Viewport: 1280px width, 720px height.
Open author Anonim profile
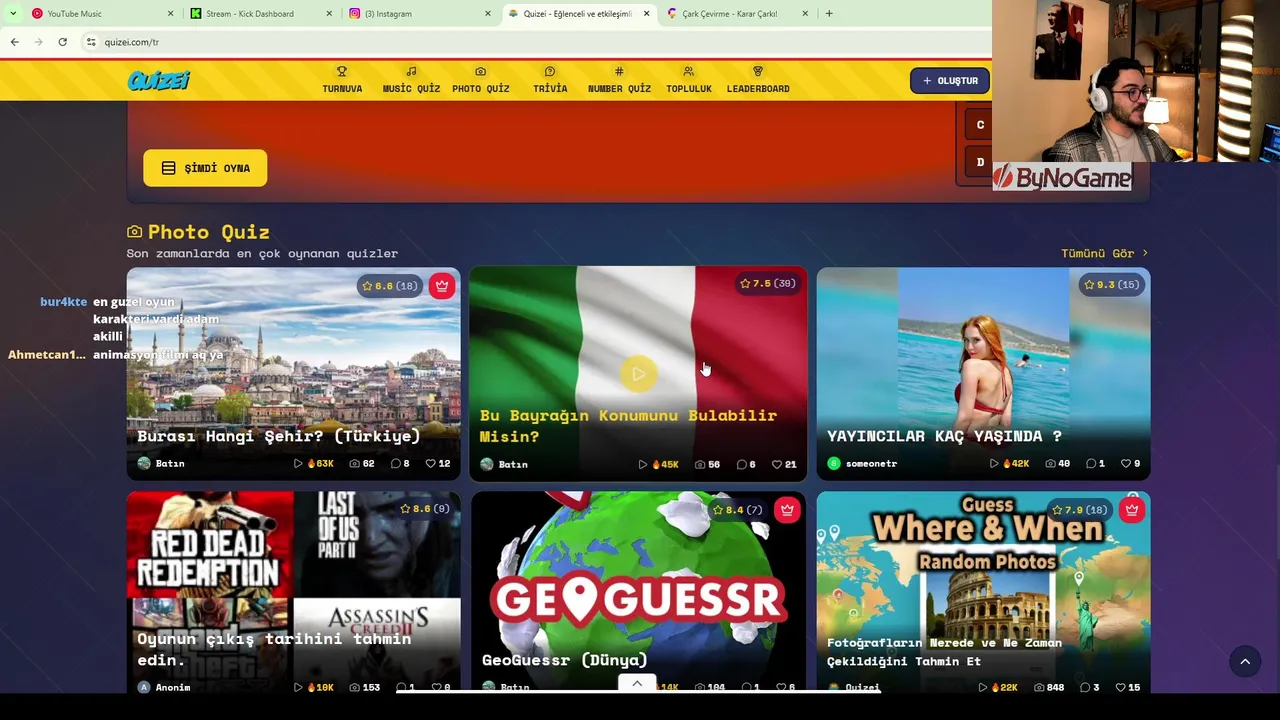[x=164, y=688]
